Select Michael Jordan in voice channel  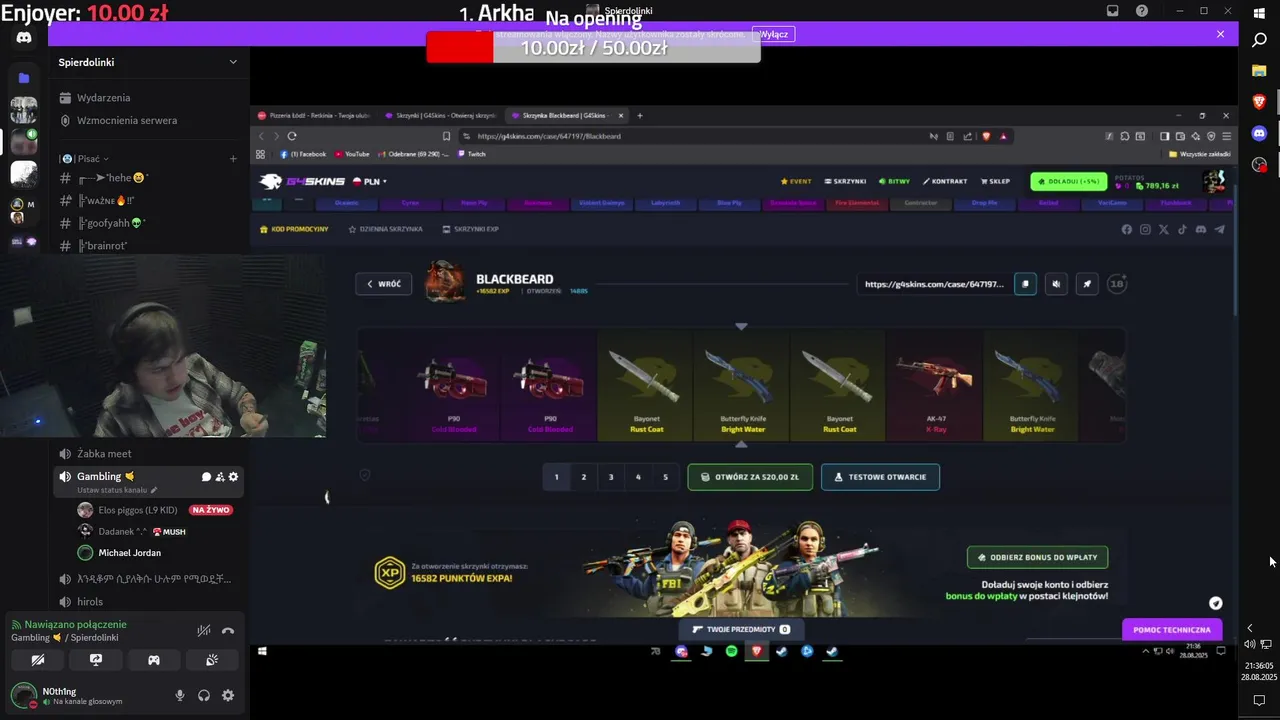[129, 553]
